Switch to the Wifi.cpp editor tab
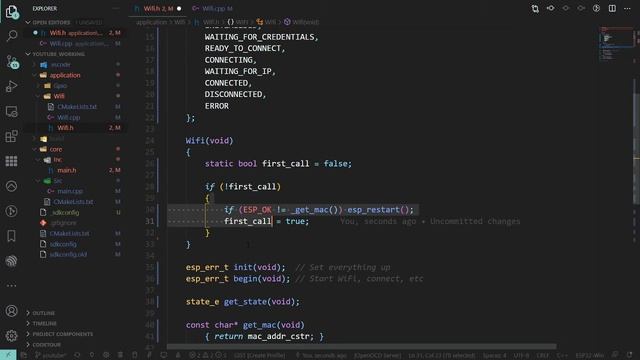The height and width of the screenshot is (360, 640). click(x=213, y=9)
